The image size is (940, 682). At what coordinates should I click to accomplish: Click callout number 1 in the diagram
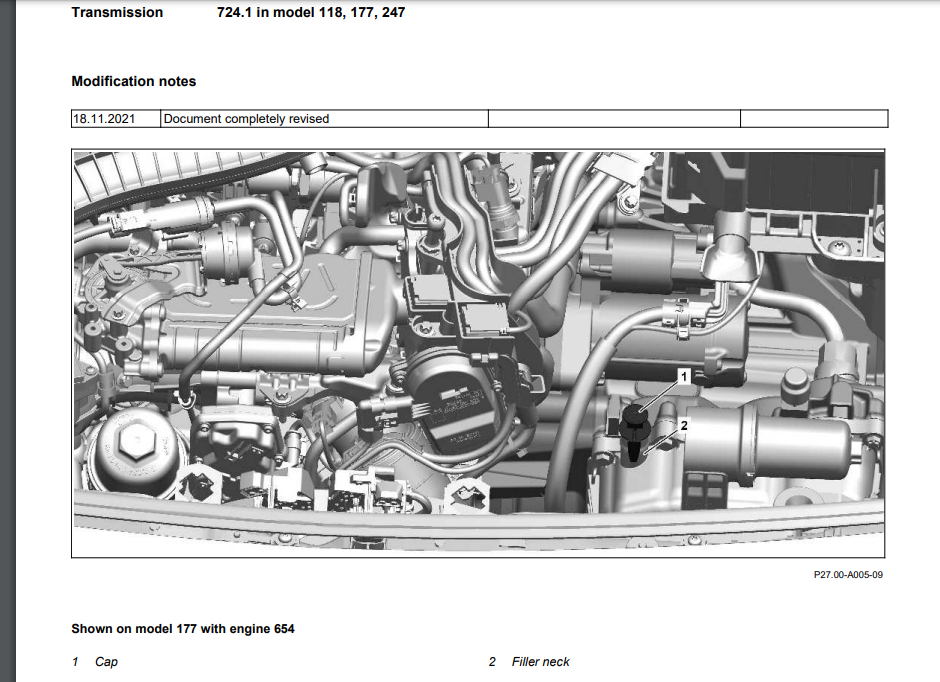click(x=683, y=376)
